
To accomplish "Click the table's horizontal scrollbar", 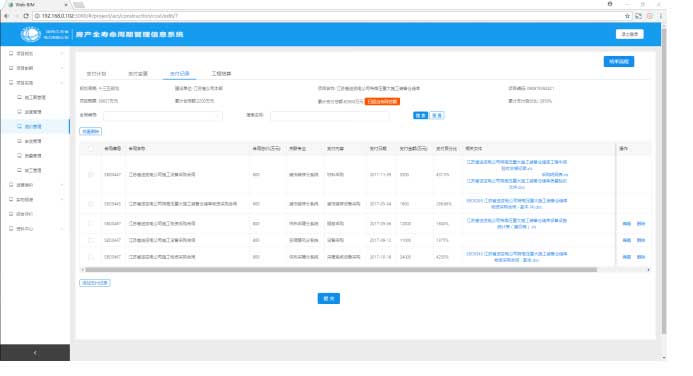I will click(341, 270).
